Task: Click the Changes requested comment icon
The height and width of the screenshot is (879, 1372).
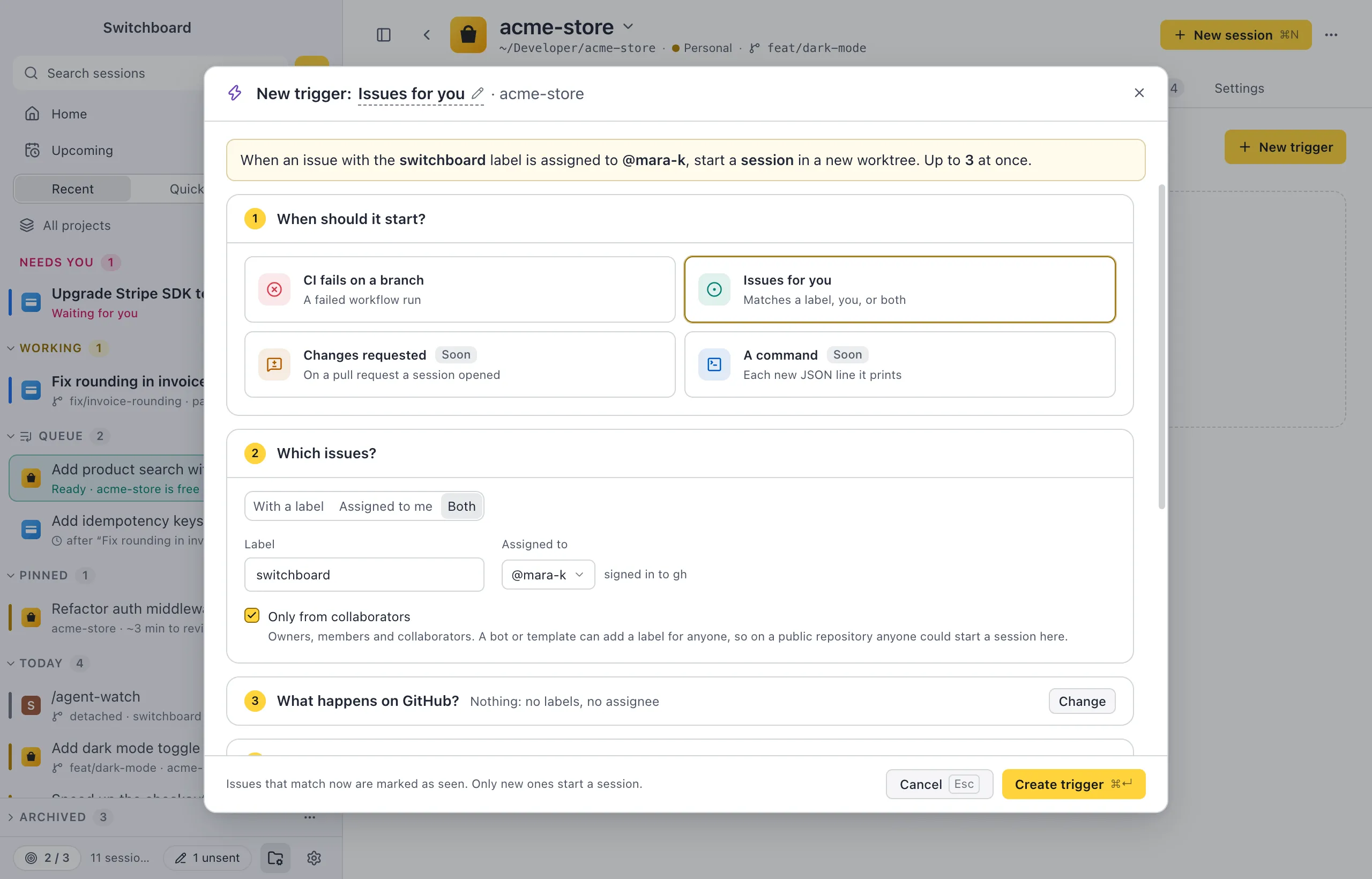Action: pyautogui.click(x=274, y=364)
